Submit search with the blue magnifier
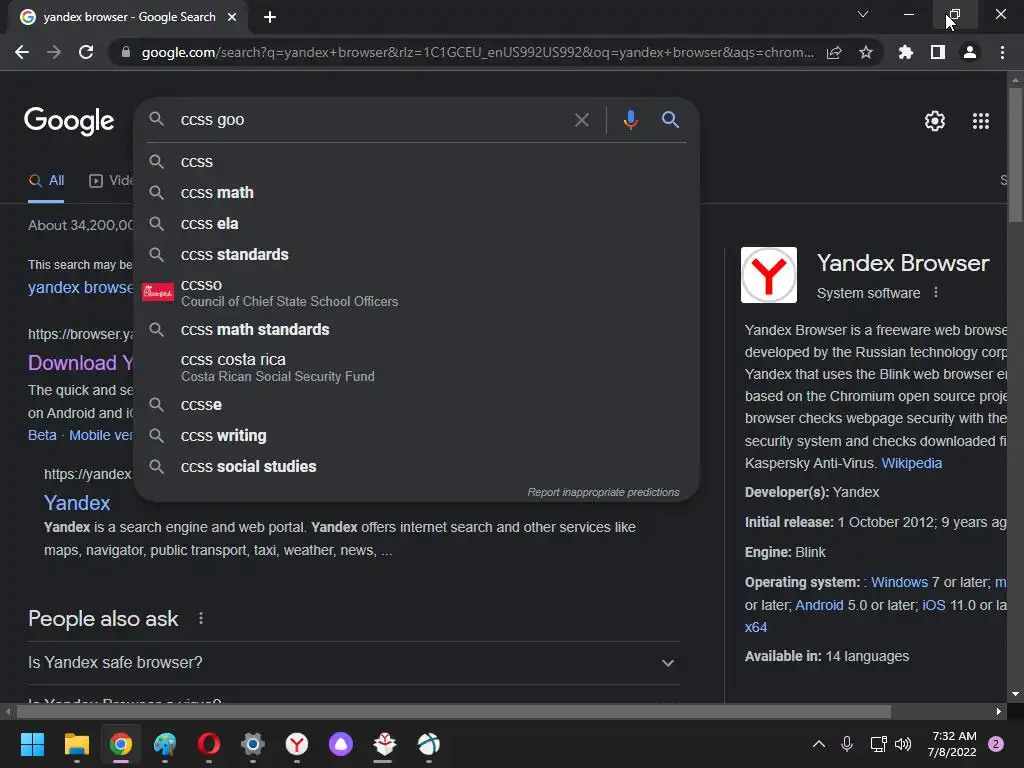 tap(670, 120)
